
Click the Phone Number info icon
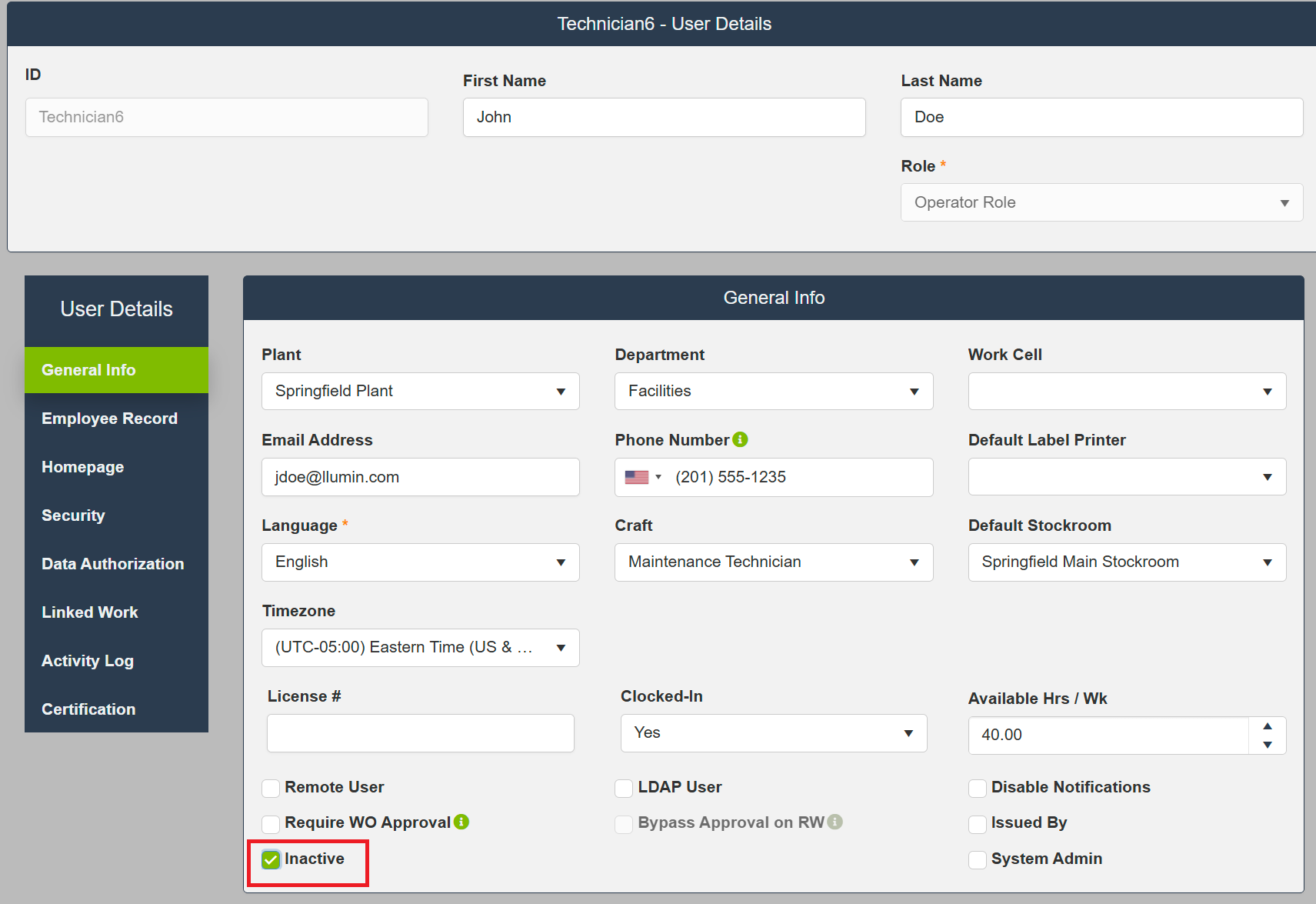click(x=740, y=439)
